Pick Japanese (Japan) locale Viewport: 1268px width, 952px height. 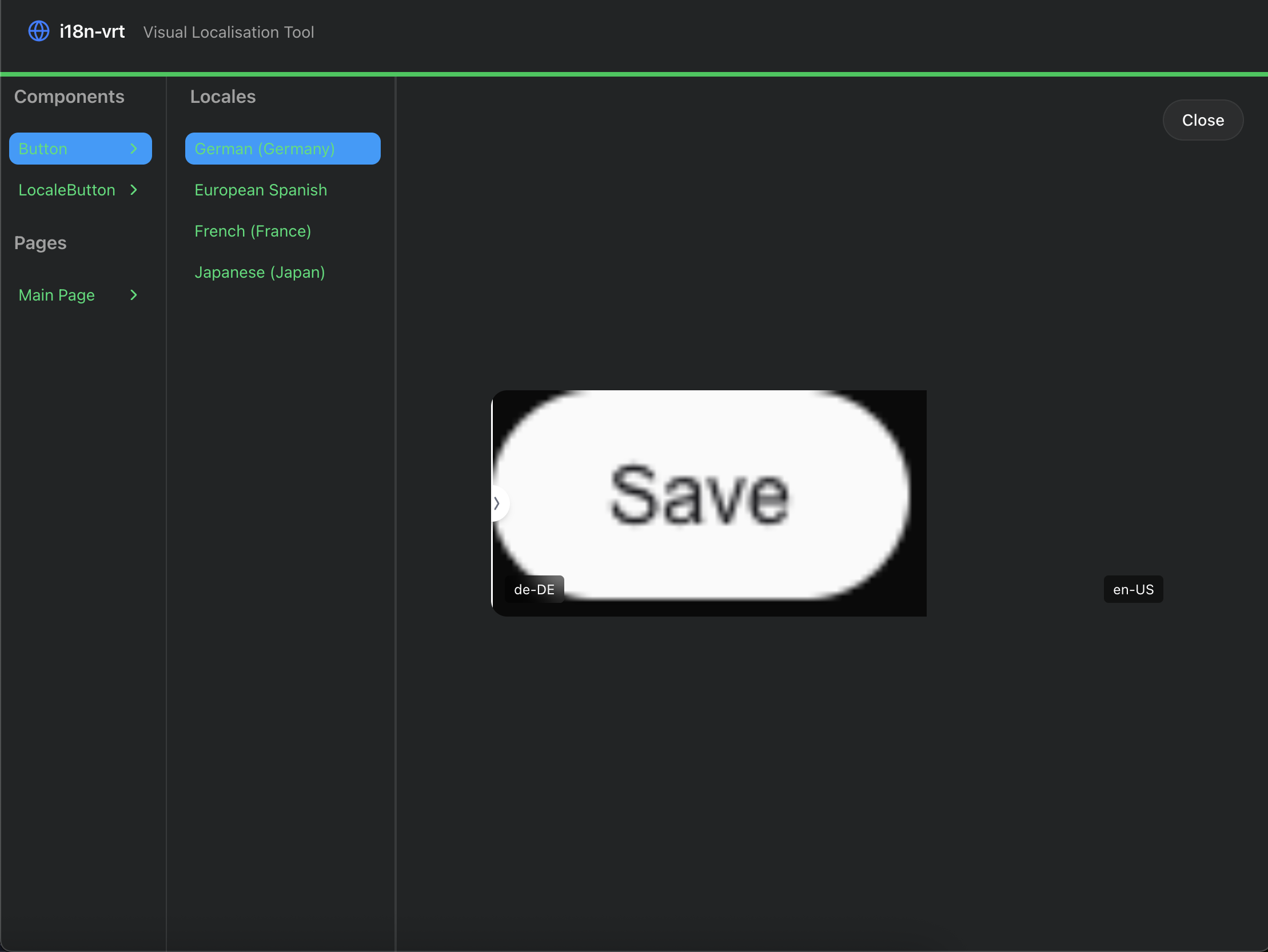(260, 273)
